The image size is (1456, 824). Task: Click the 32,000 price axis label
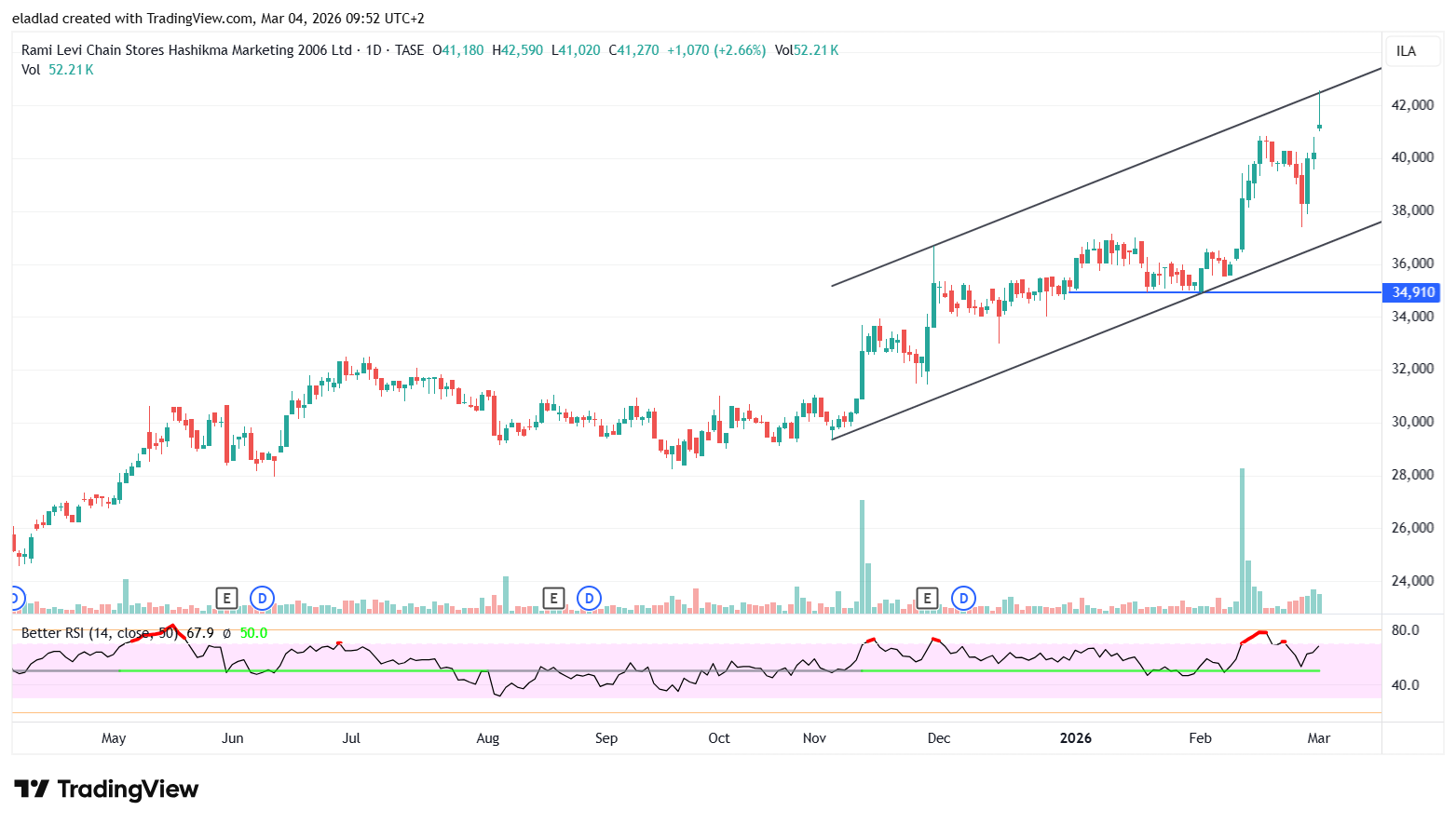[x=1412, y=369]
